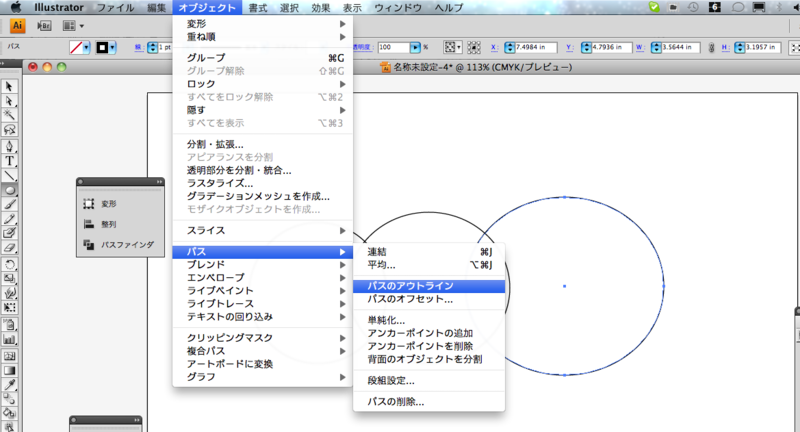Viewport: 800px width, 432px height.
Task: Click the X coordinate link label
Action: (494, 47)
